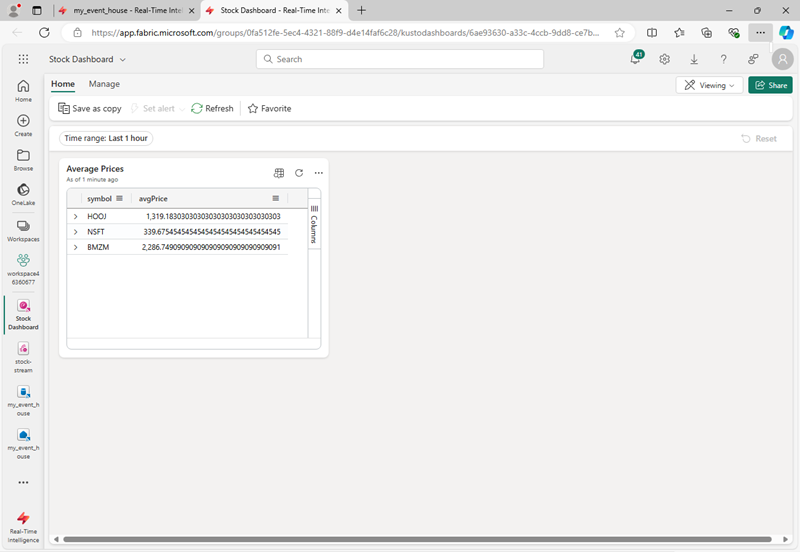The width and height of the screenshot is (800, 552).
Task: Select the BMZM symbol cell
Action: 98,247
